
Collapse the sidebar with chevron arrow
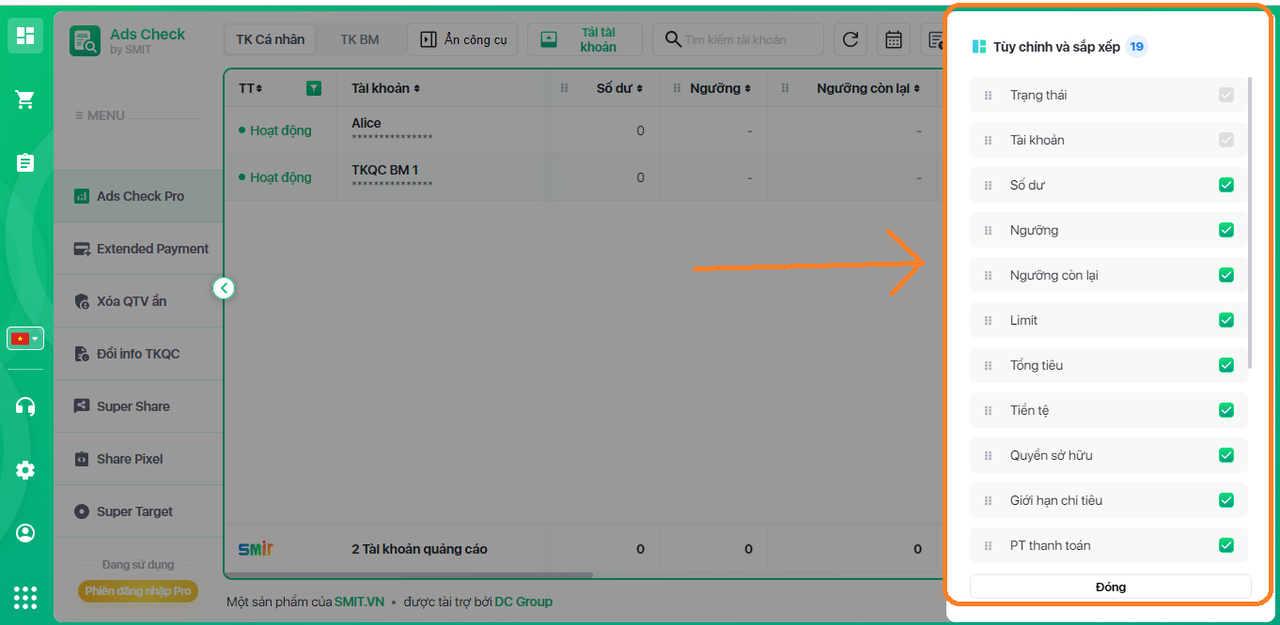[x=224, y=288]
